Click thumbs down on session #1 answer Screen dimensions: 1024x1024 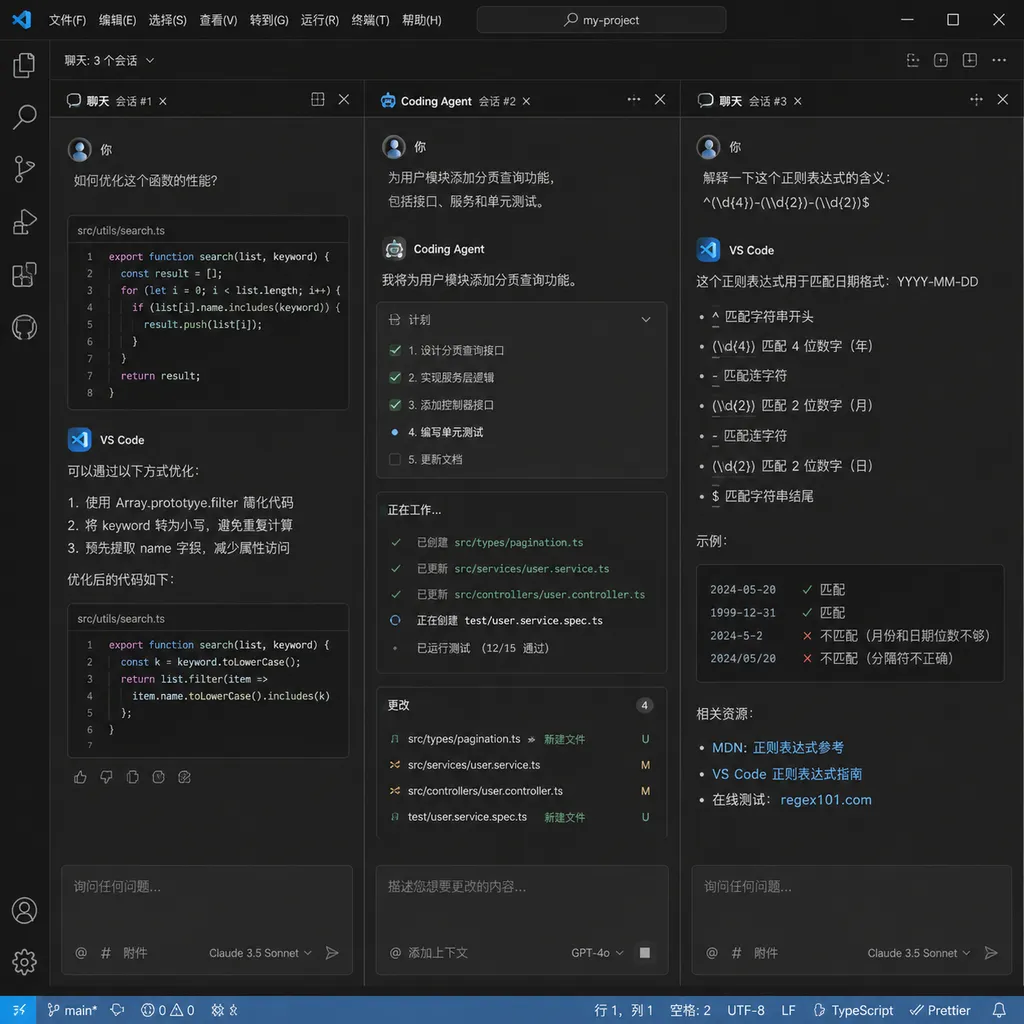point(106,777)
